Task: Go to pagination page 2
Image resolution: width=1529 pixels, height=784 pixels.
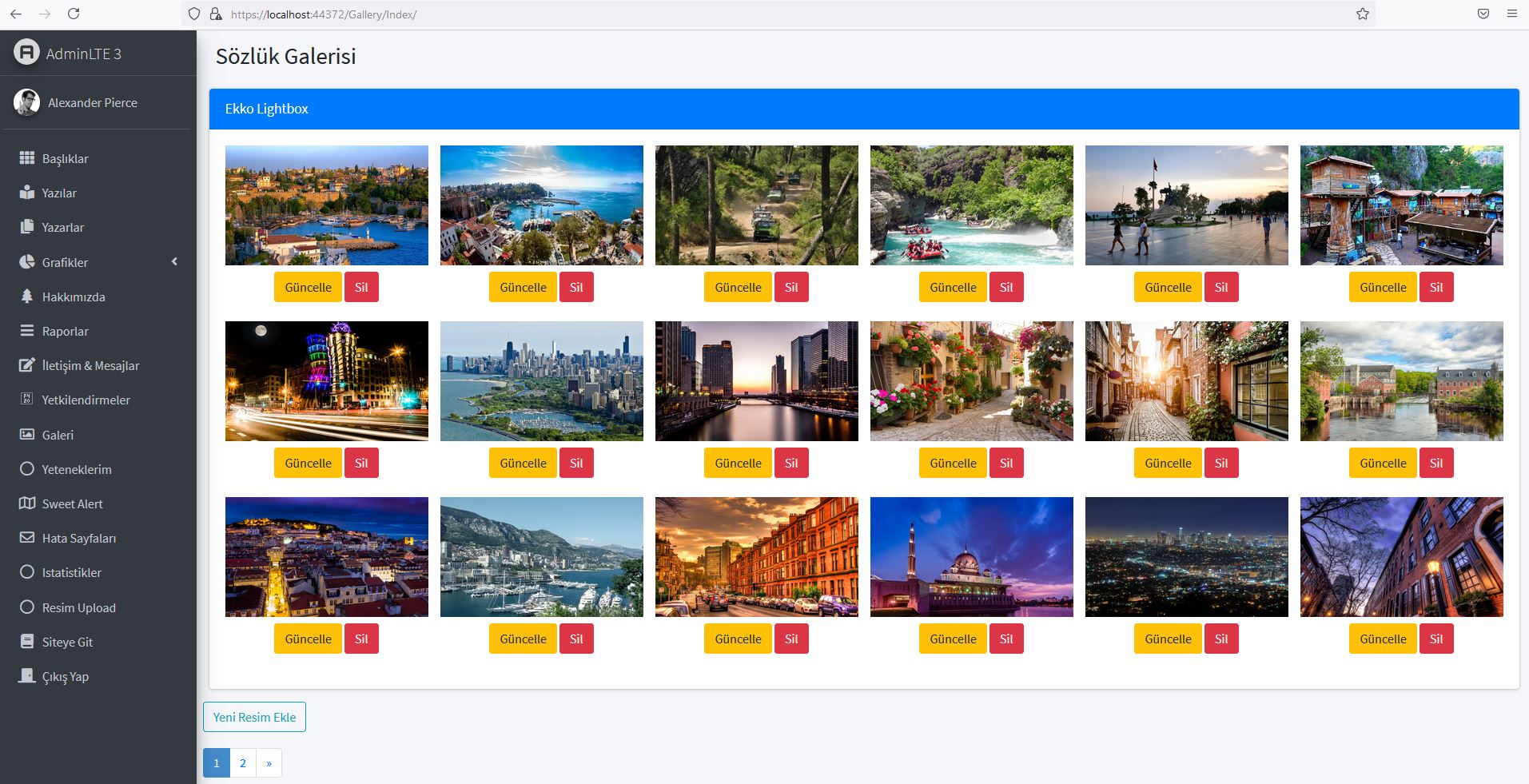Action: pos(243,762)
